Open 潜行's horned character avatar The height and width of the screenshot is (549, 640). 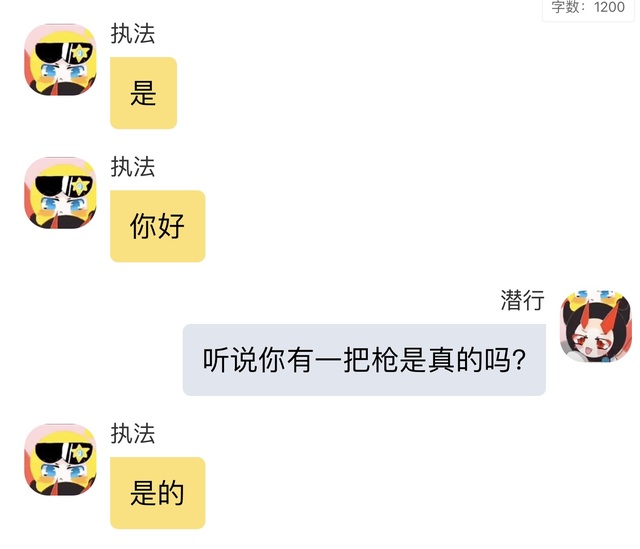[596, 326]
